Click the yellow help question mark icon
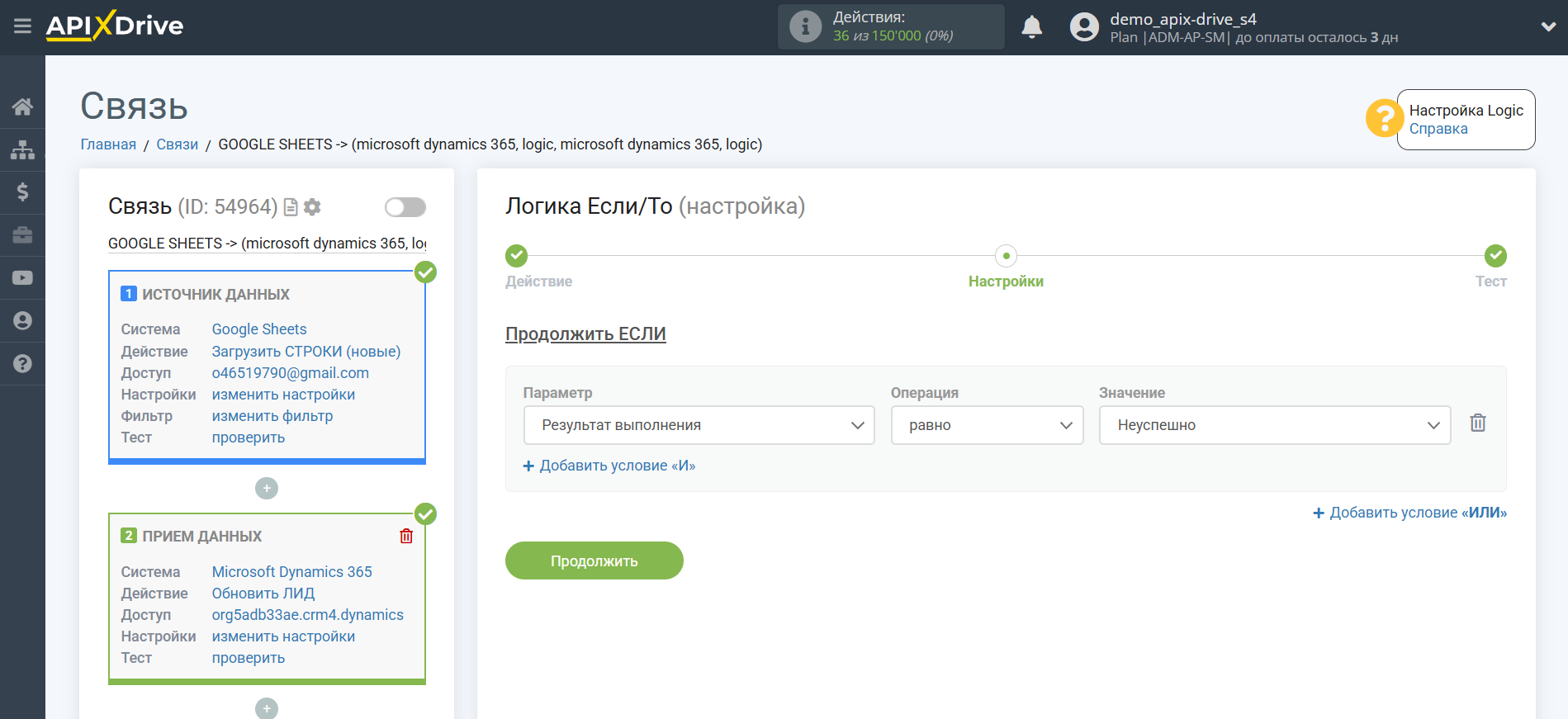Screen dimensions: 1568x719 pos(1384,118)
